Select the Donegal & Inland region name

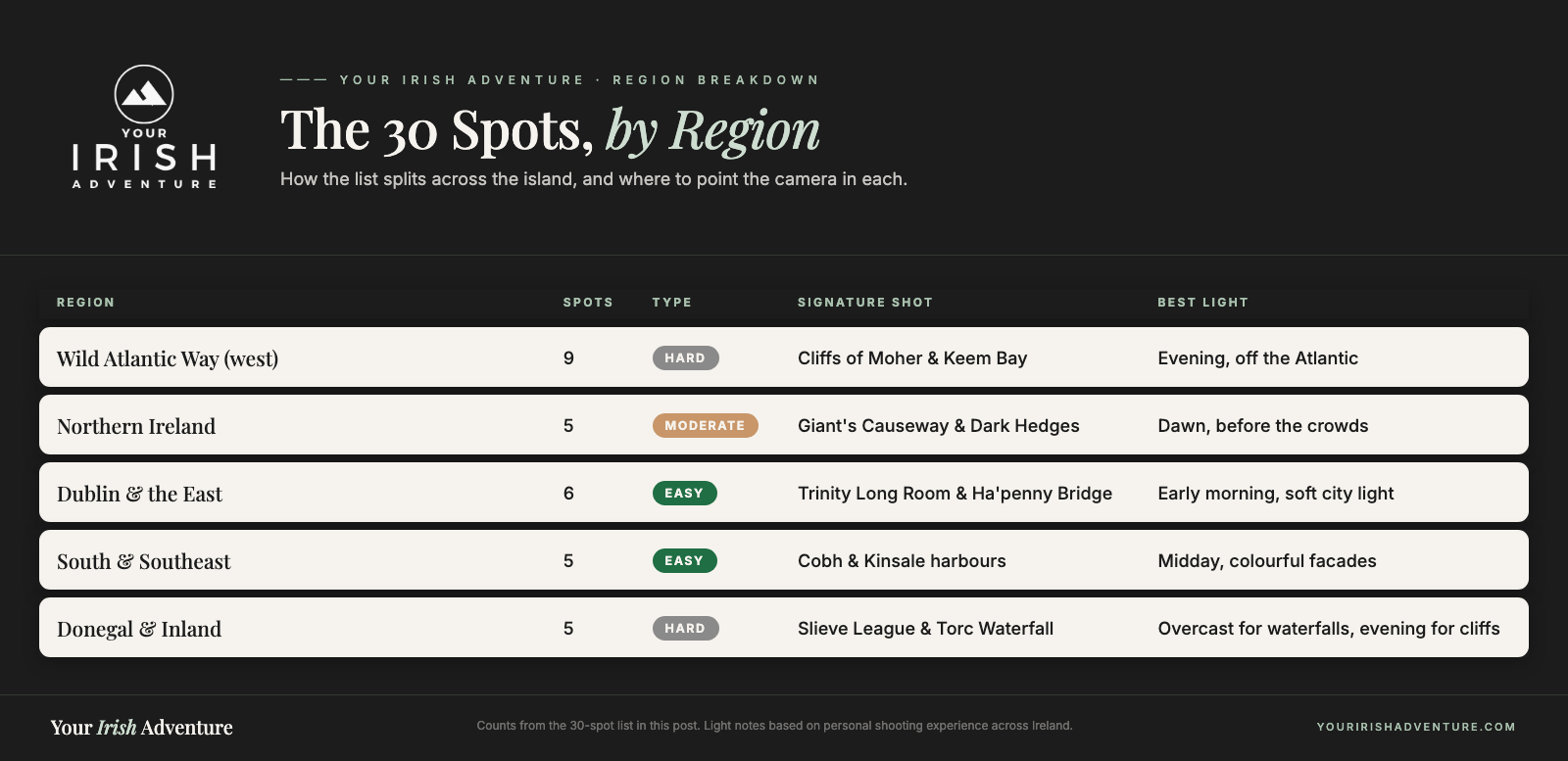[x=139, y=629]
